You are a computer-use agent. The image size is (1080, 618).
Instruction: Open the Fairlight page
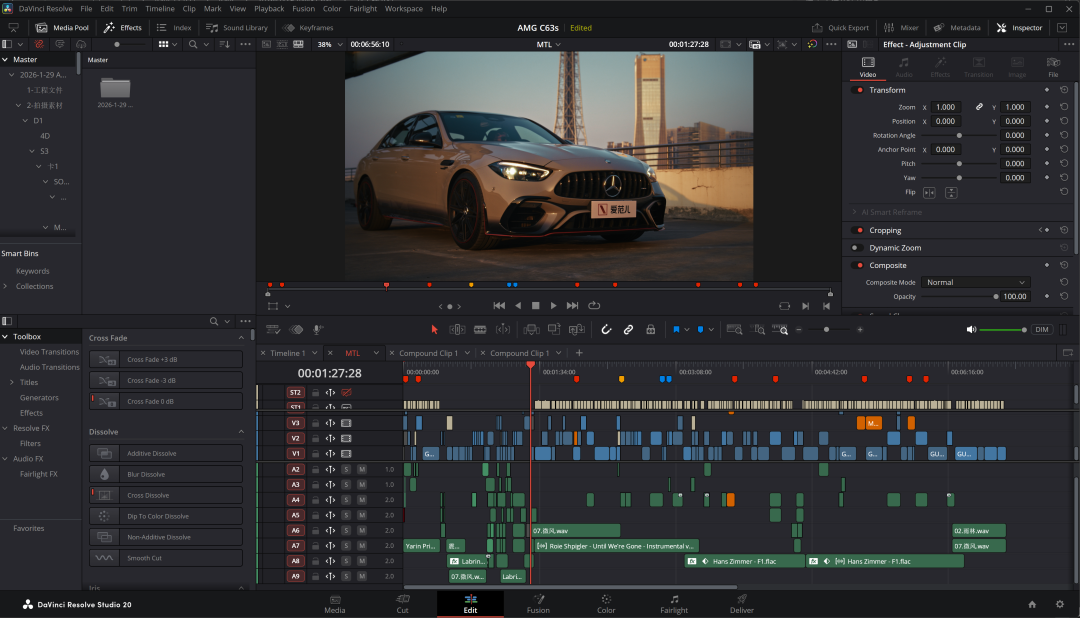[x=674, y=604]
